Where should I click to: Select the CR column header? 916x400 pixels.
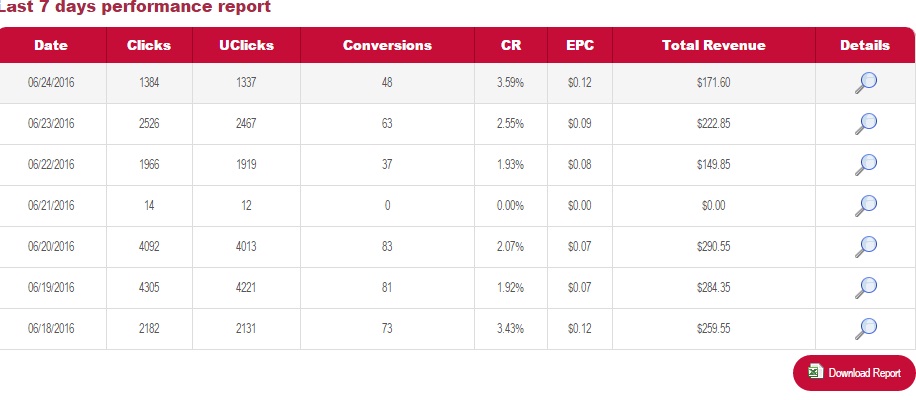[510, 45]
